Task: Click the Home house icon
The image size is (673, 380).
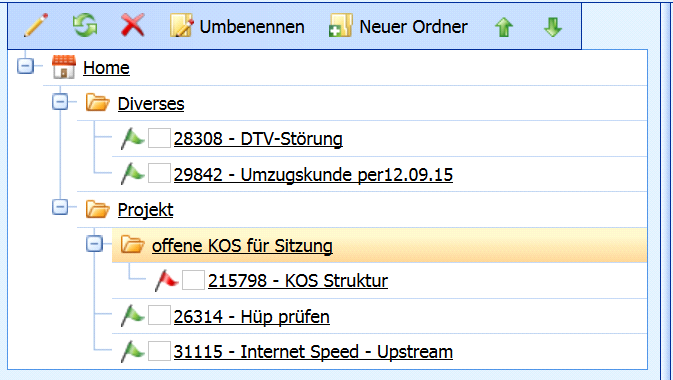Action: click(64, 67)
